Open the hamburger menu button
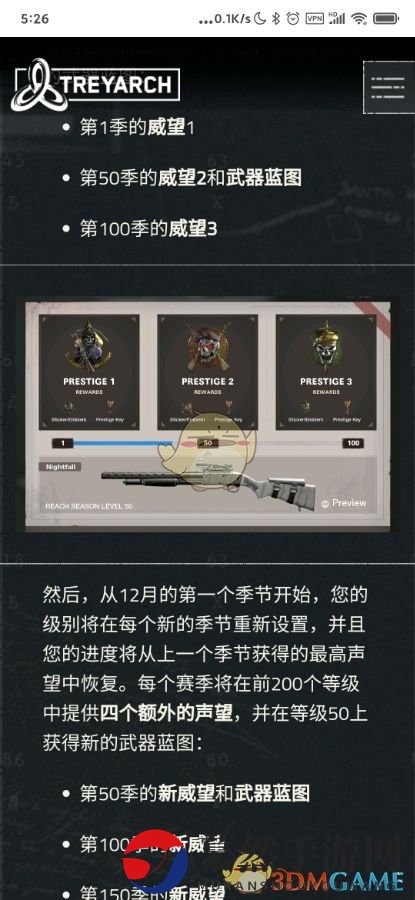Screen dimensions: 415x900 (389, 87)
